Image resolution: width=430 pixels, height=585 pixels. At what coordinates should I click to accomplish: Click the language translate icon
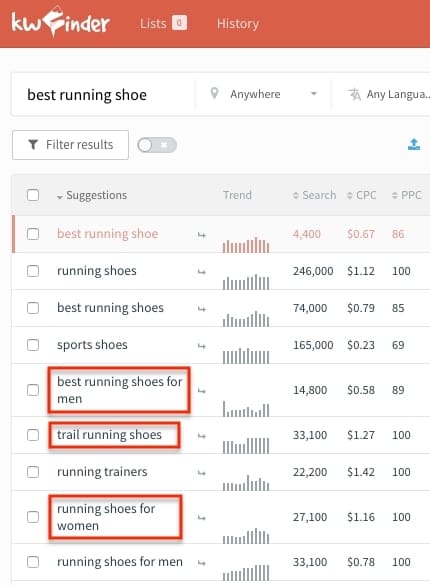(354, 94)
